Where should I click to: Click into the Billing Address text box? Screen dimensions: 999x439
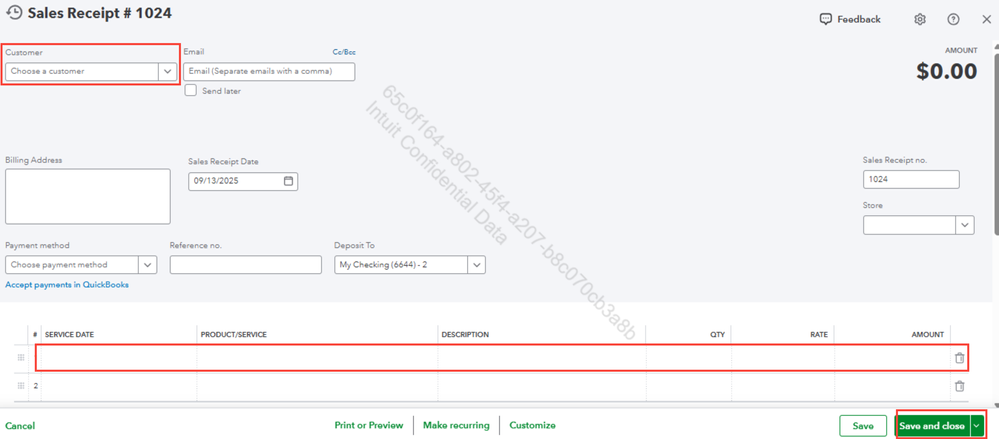pyautogui.click(x=88, y=196)
